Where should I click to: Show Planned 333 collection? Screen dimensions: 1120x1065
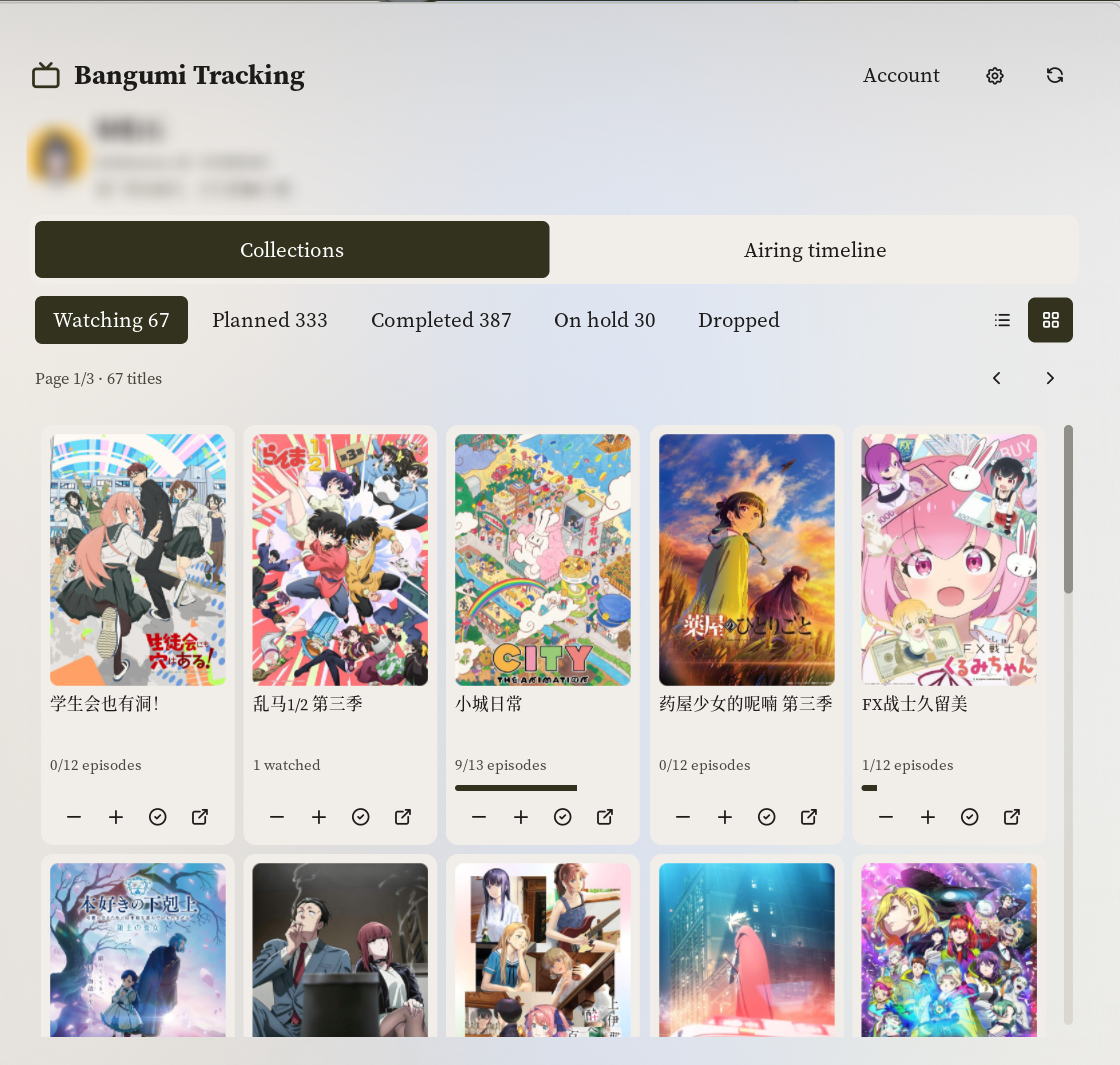tap(269, 320)
